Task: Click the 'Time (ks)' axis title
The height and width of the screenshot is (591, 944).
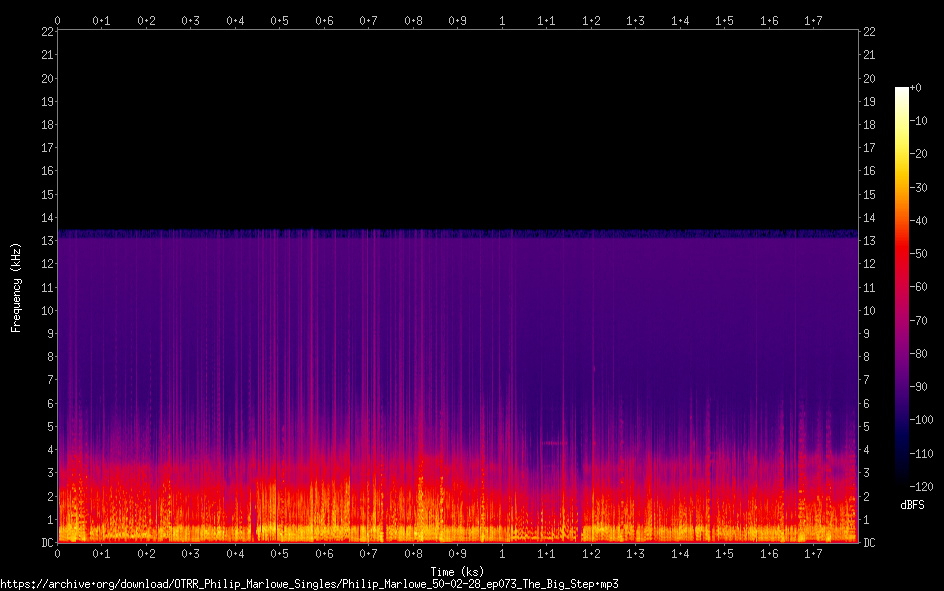Action: (457, 571)
